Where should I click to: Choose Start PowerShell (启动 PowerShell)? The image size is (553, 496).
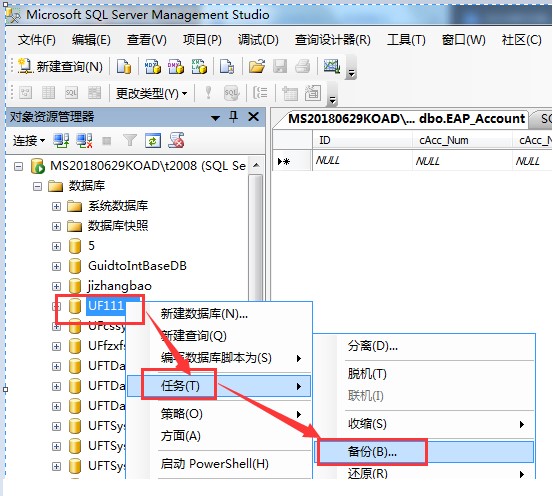[x=214, y=464]
